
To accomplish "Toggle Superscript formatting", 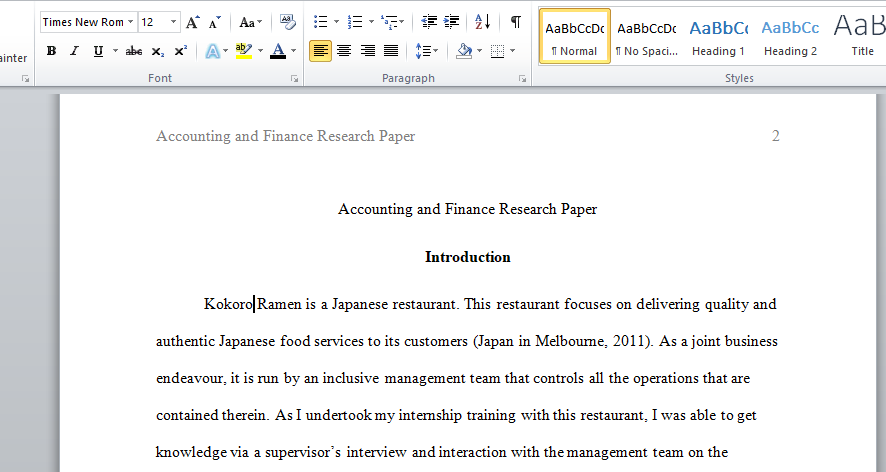I will [x=181, y=51].
